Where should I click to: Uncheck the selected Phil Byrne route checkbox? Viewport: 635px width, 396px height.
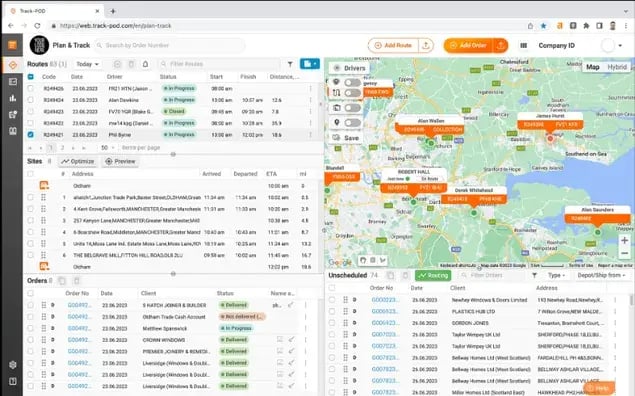[x=30, y=134]
